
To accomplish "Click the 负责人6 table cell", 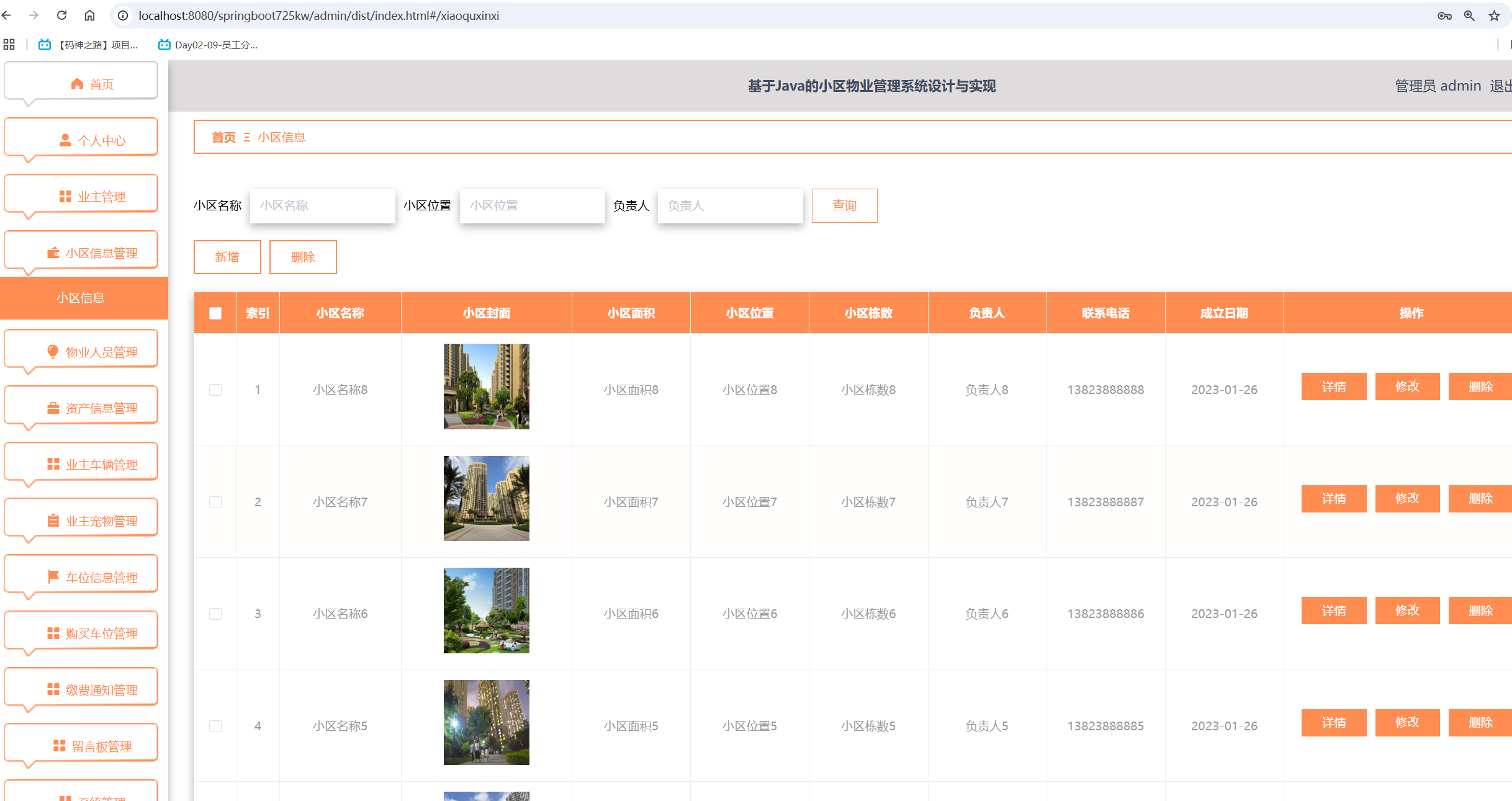I will 987,614.
